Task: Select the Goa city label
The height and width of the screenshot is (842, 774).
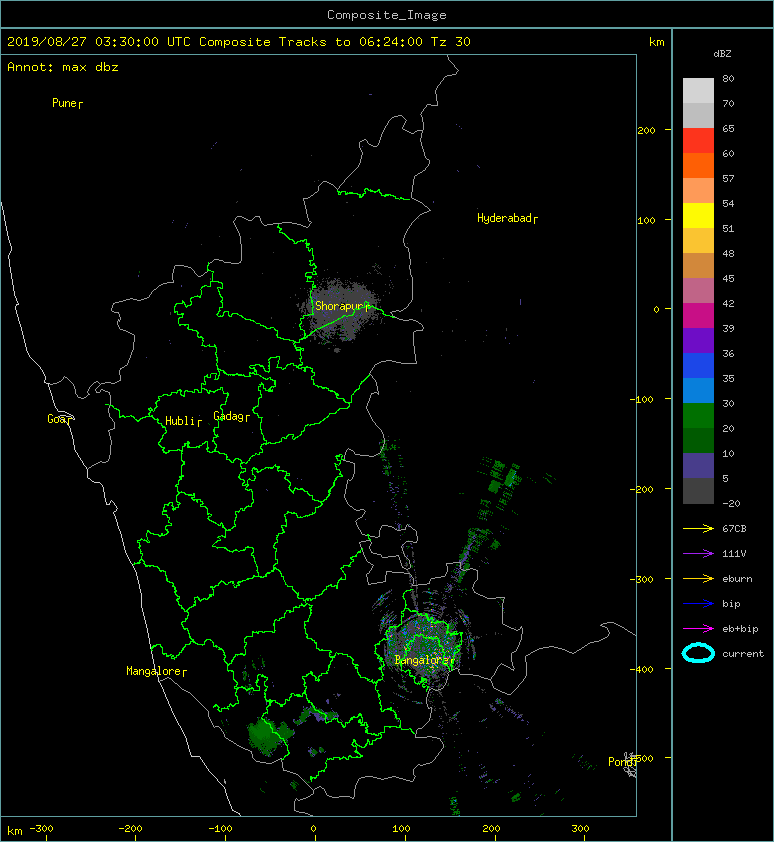Action: point(59,419)
